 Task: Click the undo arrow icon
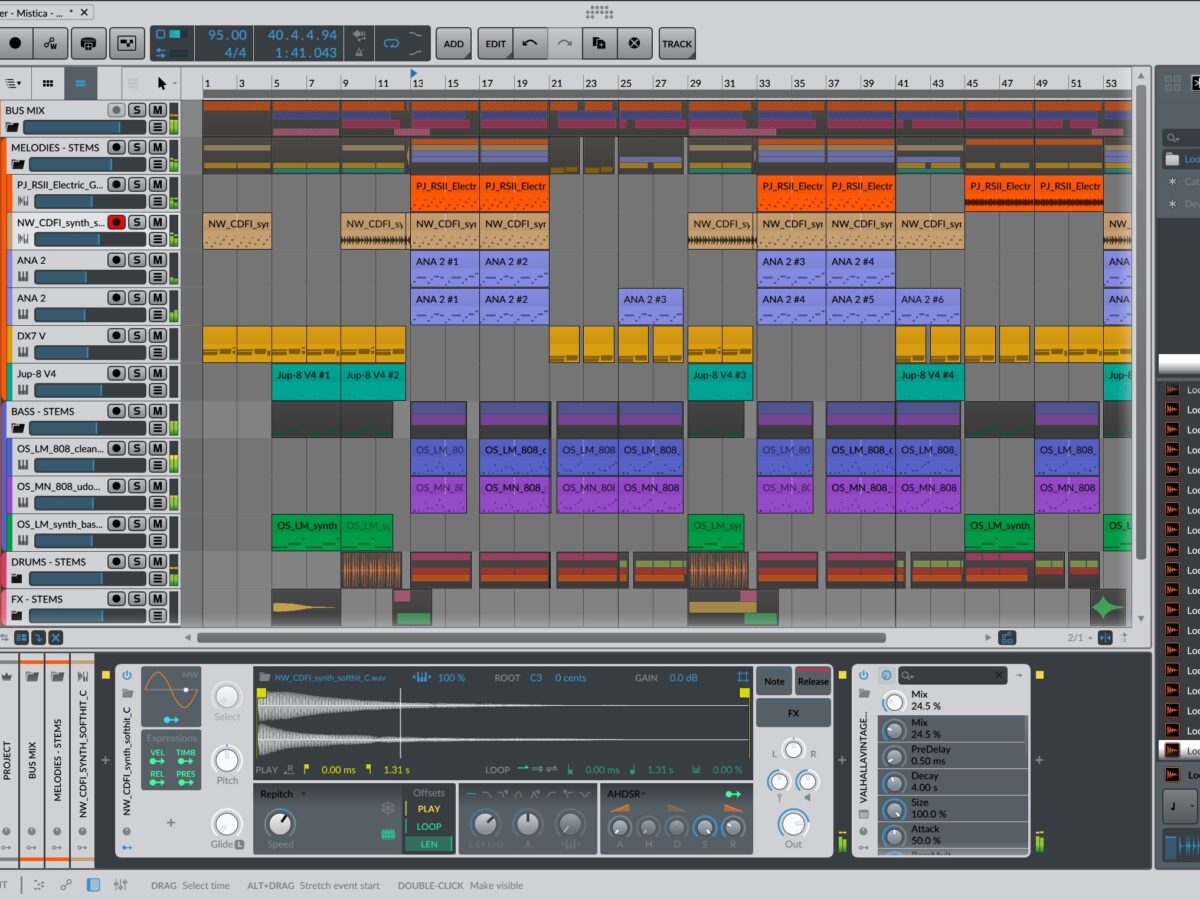pos(530,44)
